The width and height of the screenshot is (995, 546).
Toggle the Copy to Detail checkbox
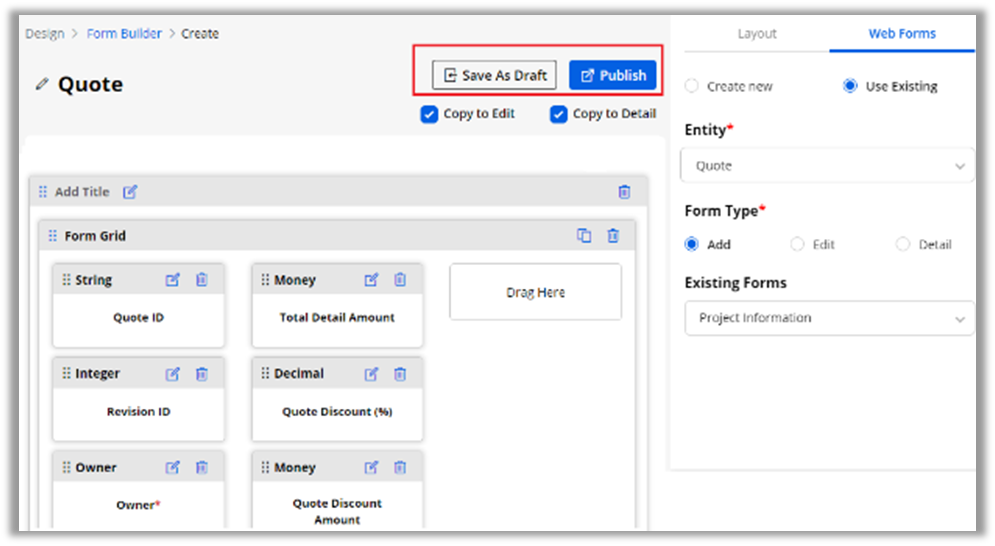pyautogui.click(x=559, y=114)
